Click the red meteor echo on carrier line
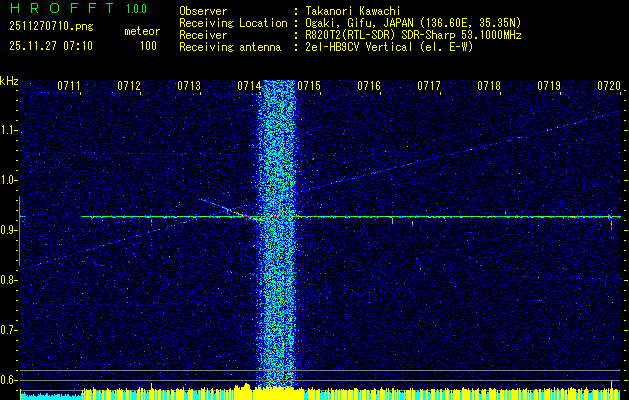The image size is (629, 400). pyautogui.click(x=246, y=216)
